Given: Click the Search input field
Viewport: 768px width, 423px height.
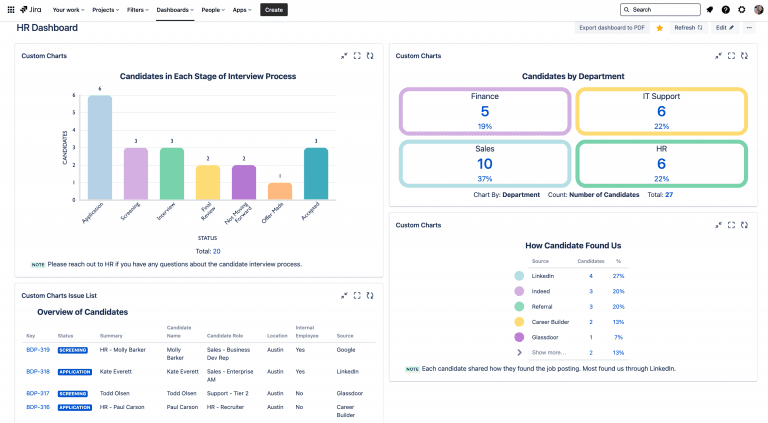Looking at the screenshot, I should [660, 10].
